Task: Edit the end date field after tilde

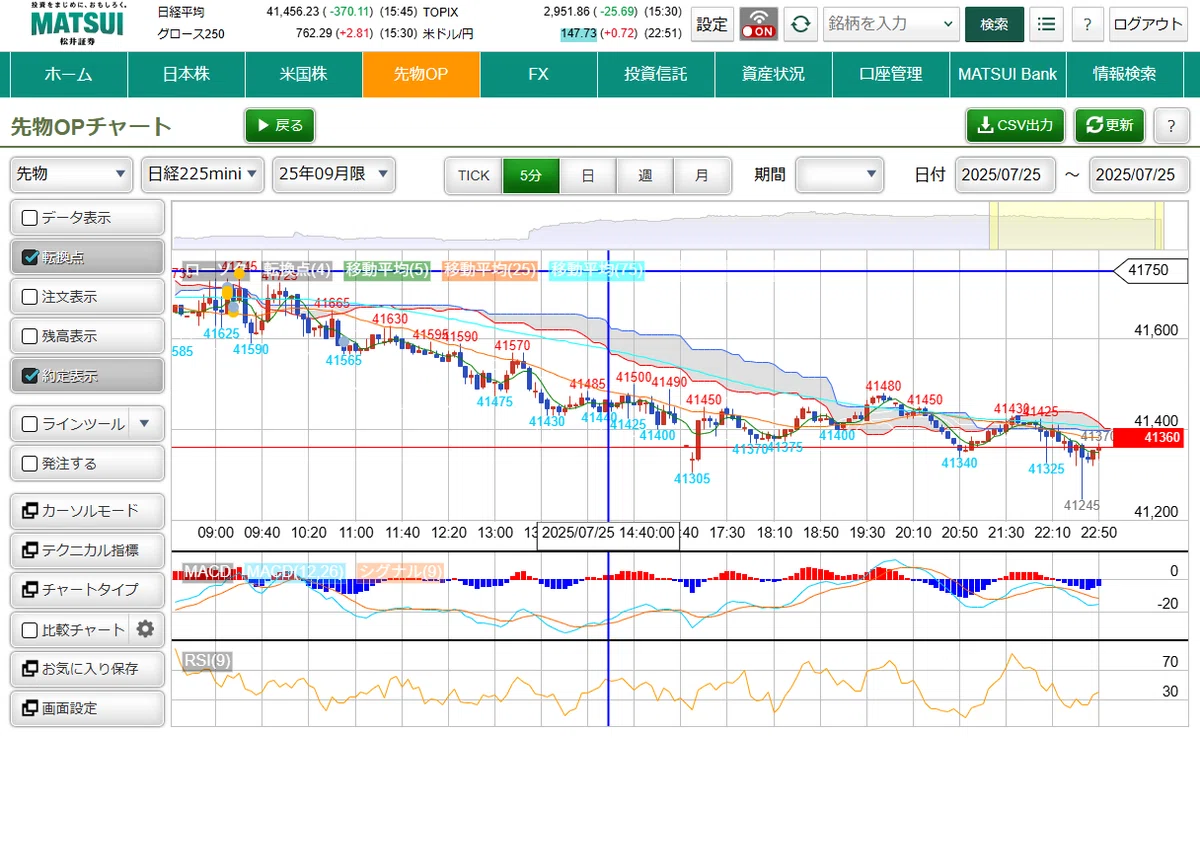Action: click(x=1139, y=174)
